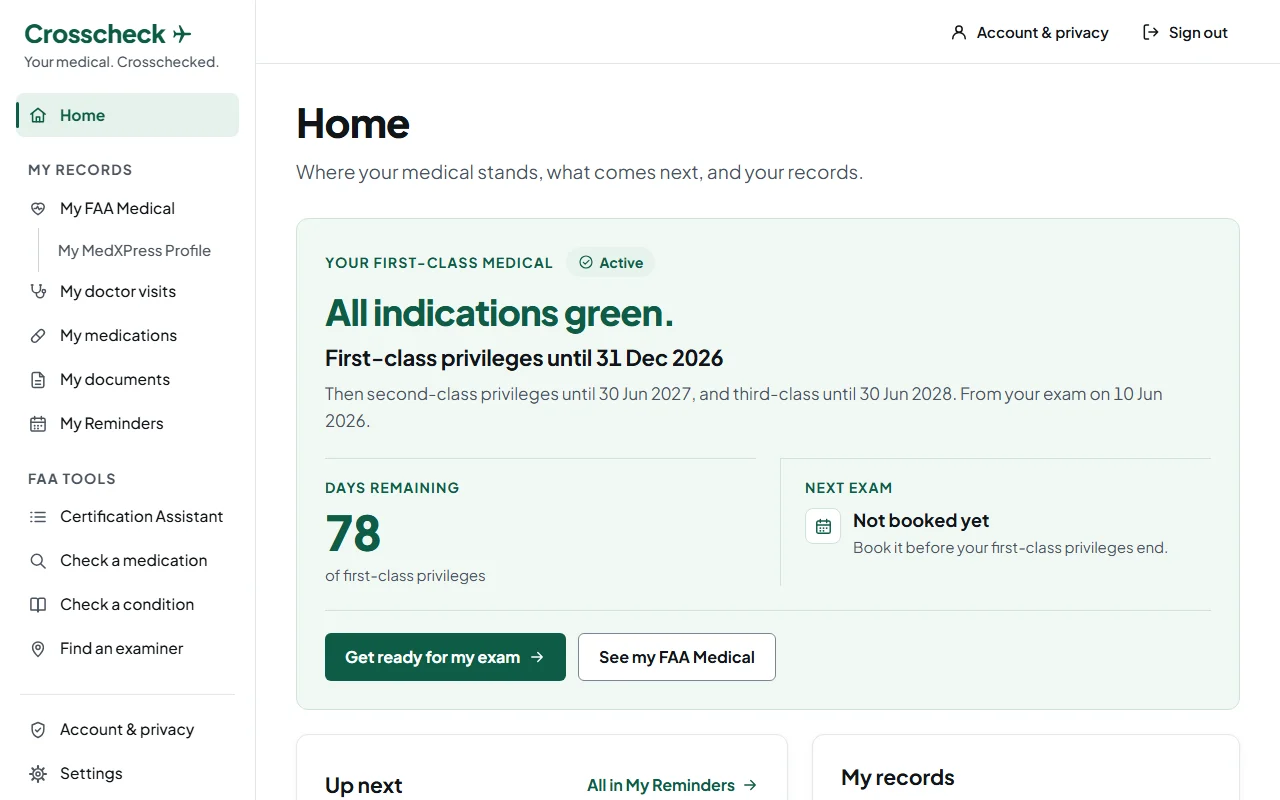
Task: Click the map pin icon for Find an examiner
Action: click(38, 648)
